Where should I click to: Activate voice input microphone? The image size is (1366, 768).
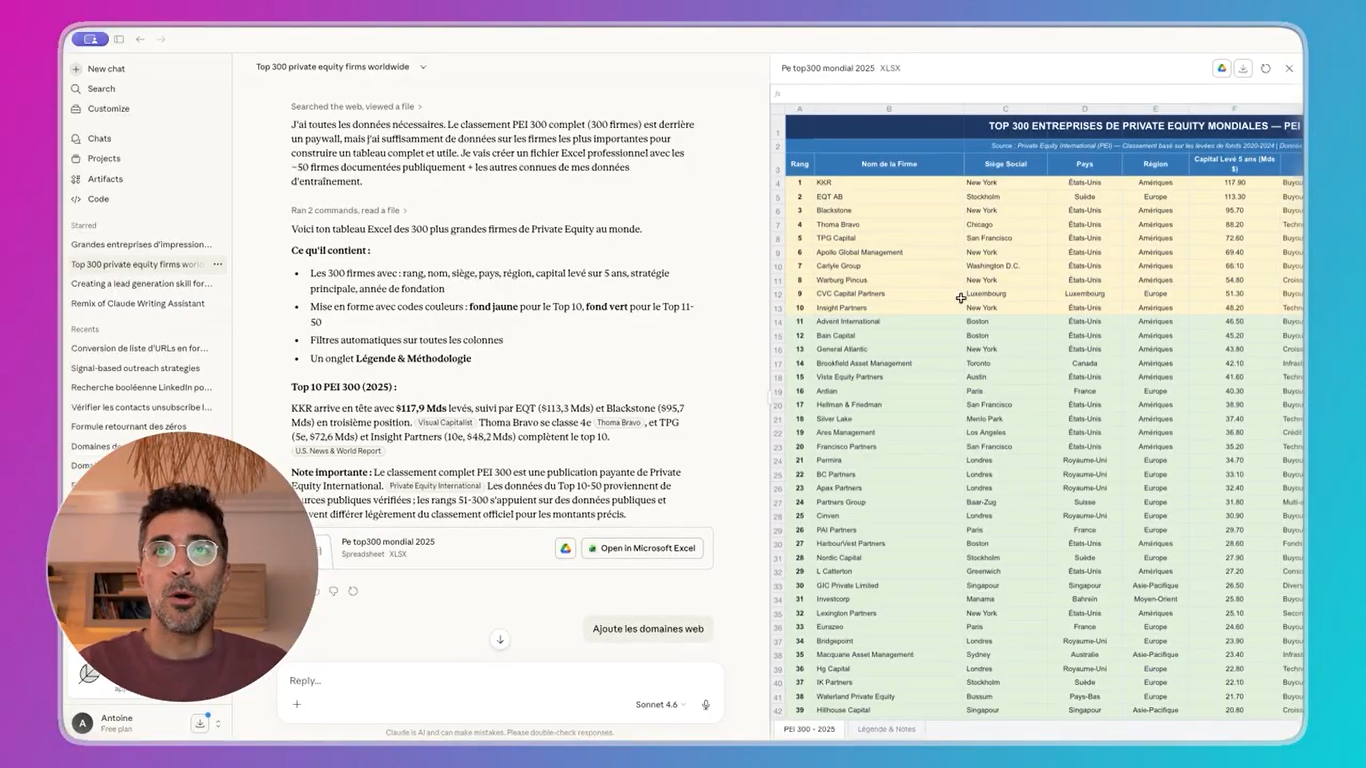706,705
